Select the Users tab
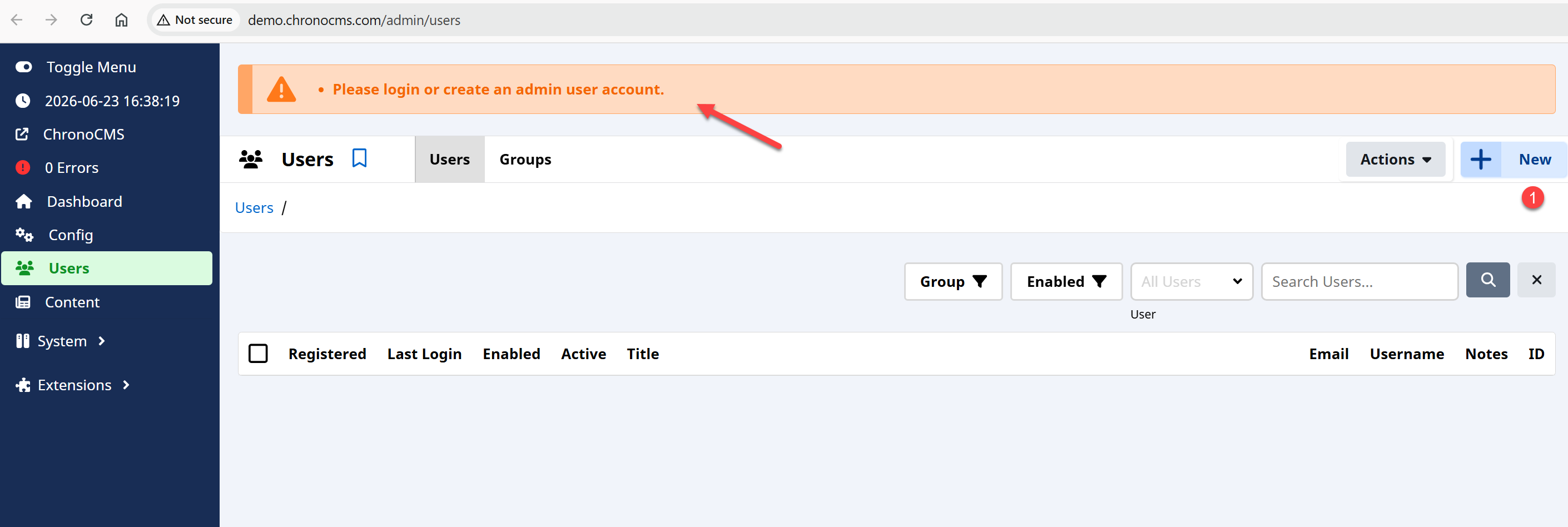The width and height of the screenshot is (1568, 527). (450, 160)
